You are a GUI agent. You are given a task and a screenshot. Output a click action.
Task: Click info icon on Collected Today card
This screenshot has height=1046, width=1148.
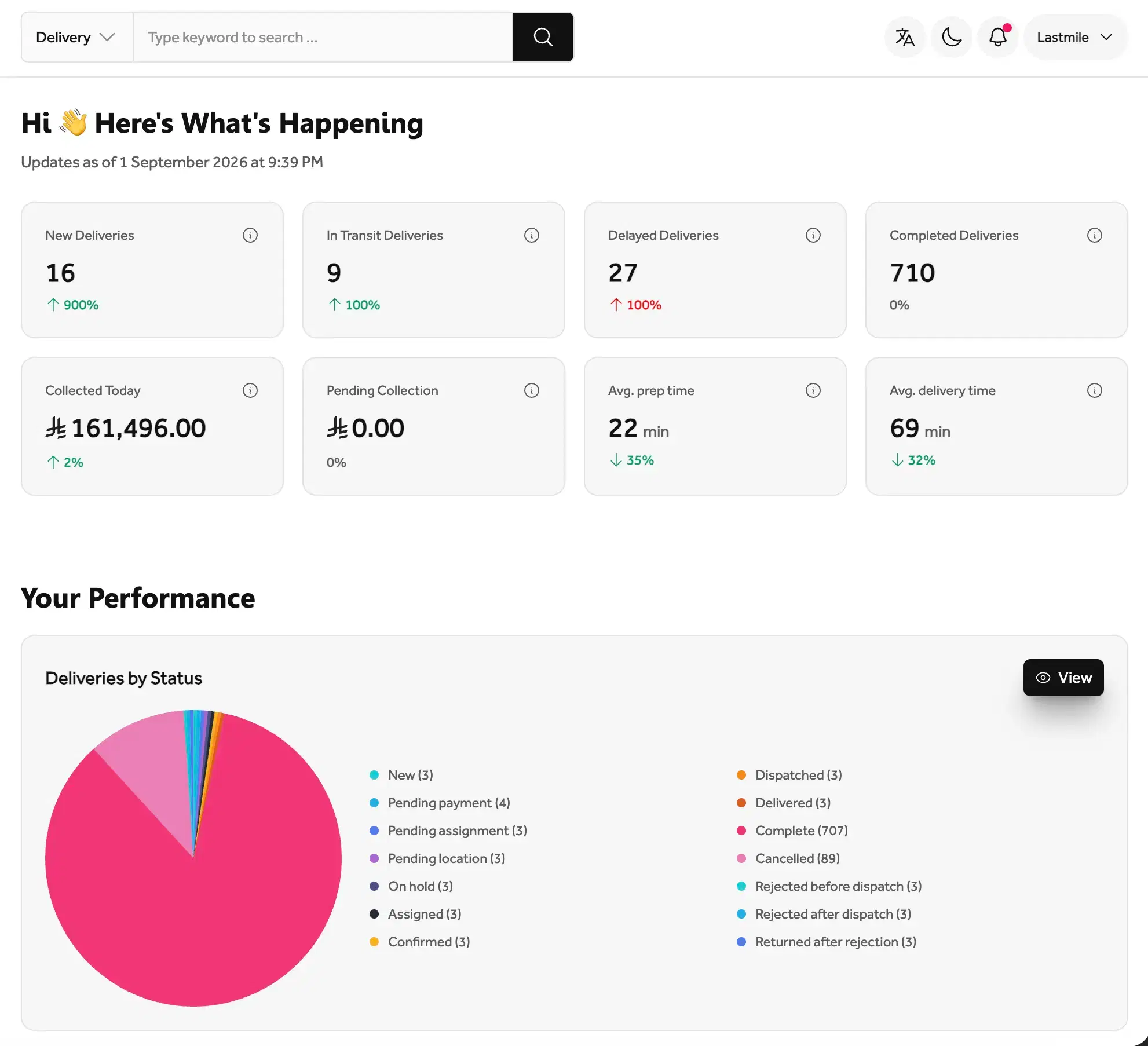(250, 390)
